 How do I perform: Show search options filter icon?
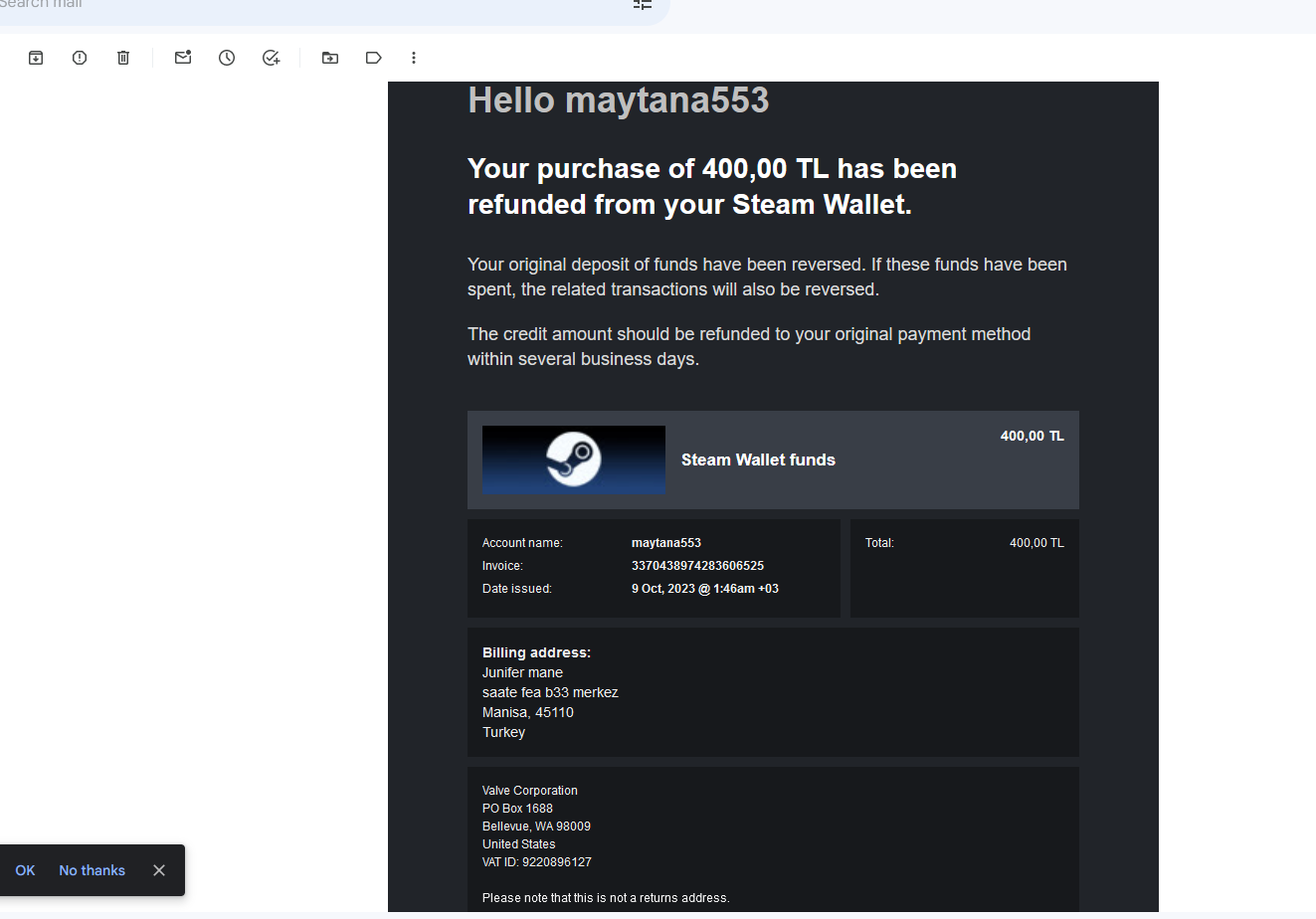[643, 4]
